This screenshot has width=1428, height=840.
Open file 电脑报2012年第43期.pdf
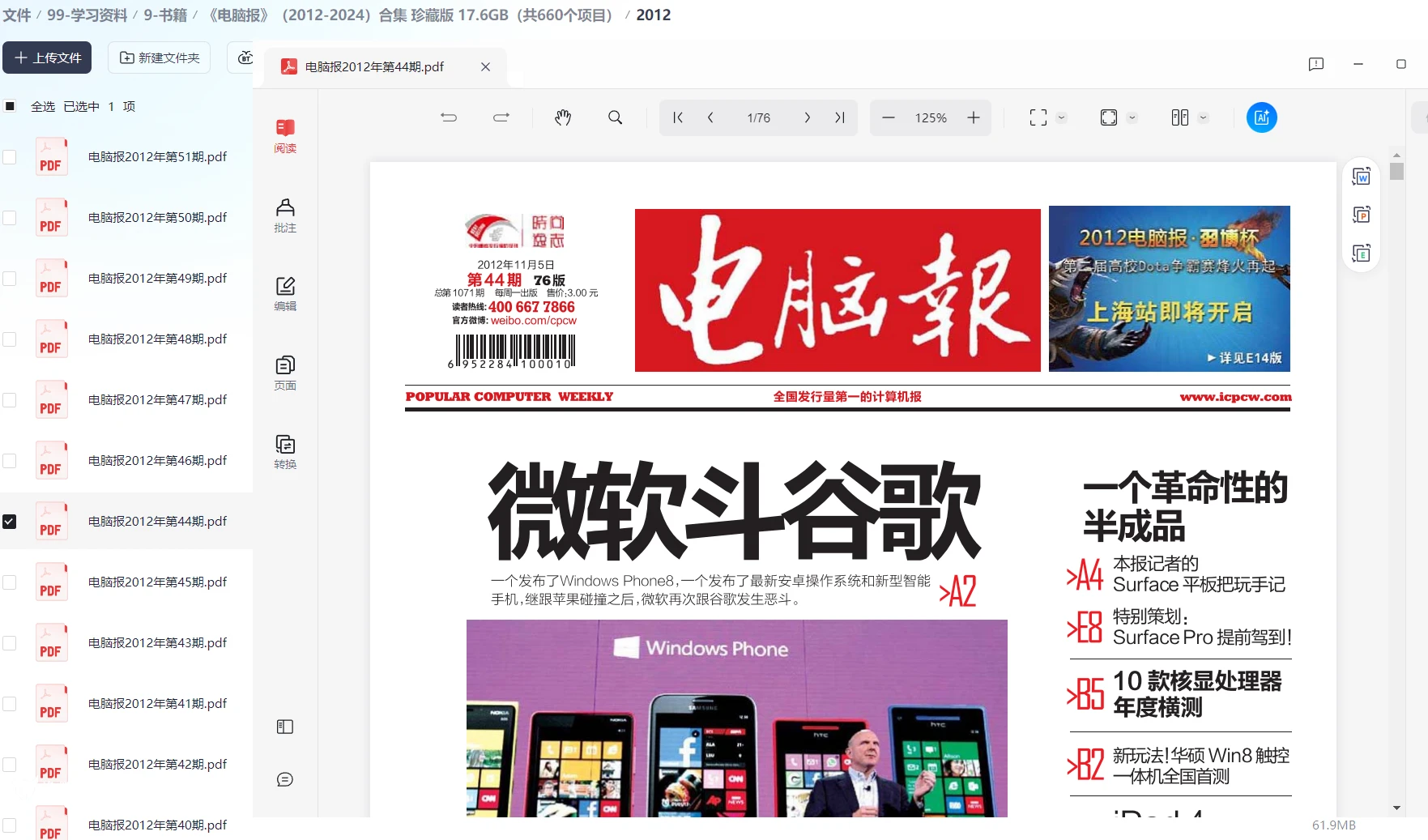point(157,643)
